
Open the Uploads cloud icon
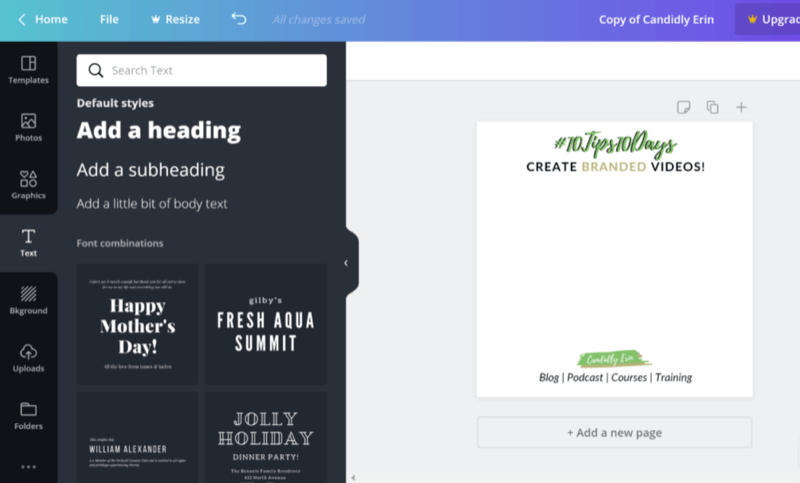(29, 351)
